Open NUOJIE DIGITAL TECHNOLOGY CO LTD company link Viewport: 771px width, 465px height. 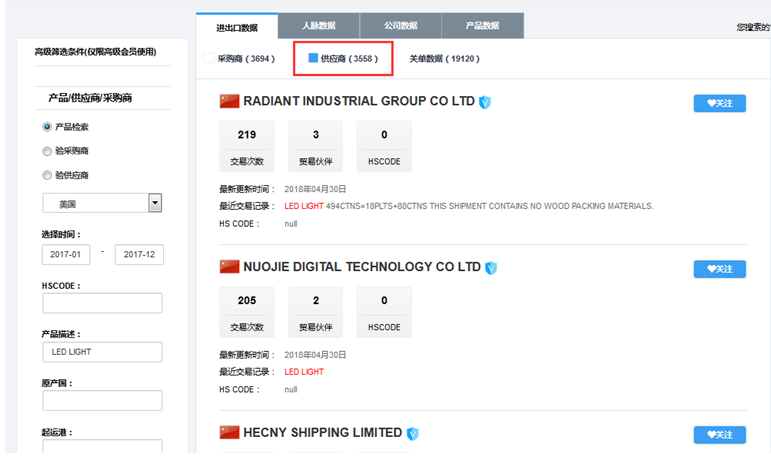click(362, 266)
